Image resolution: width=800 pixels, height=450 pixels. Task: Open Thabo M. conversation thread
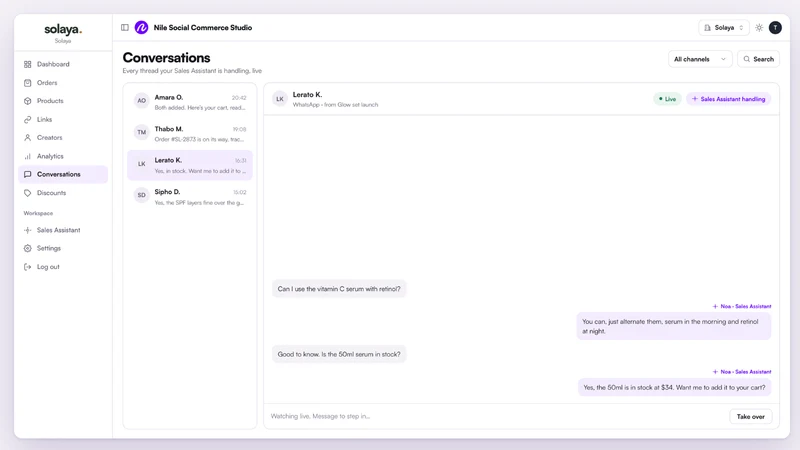(x=190, y=134)
